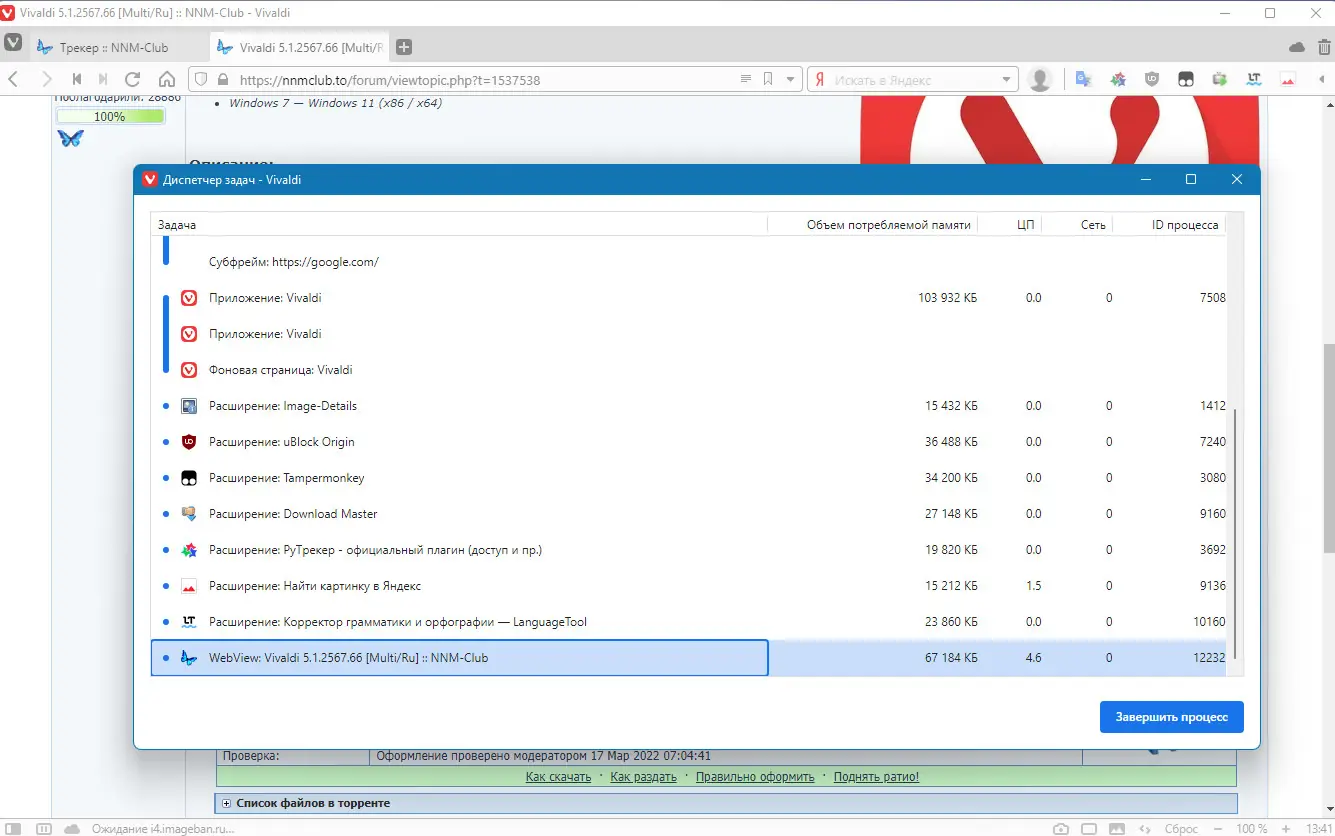Select the Субфрейм: https://google.com/ row
This screenshot has height=836, width=1335.
[x=689, y=262]
